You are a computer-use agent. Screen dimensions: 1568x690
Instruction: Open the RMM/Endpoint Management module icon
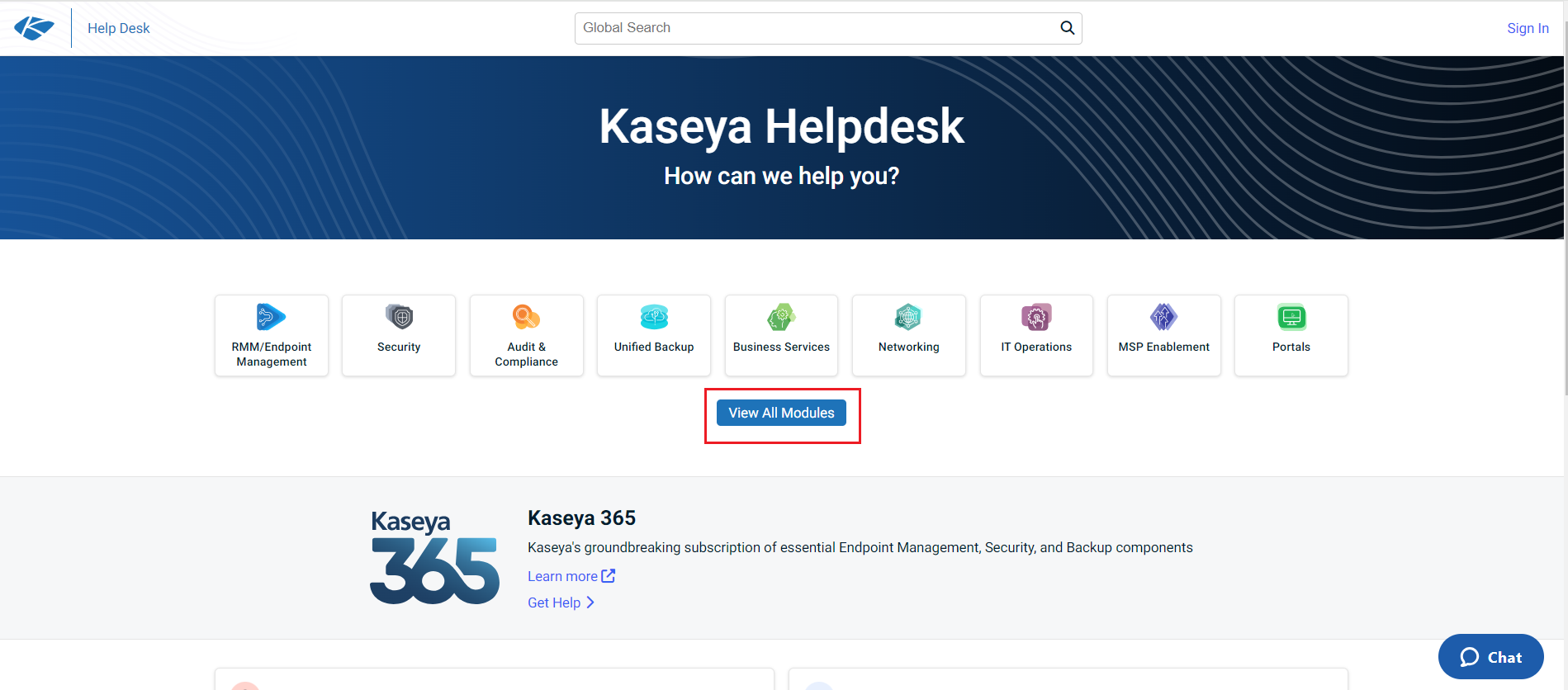click(271, 317)
